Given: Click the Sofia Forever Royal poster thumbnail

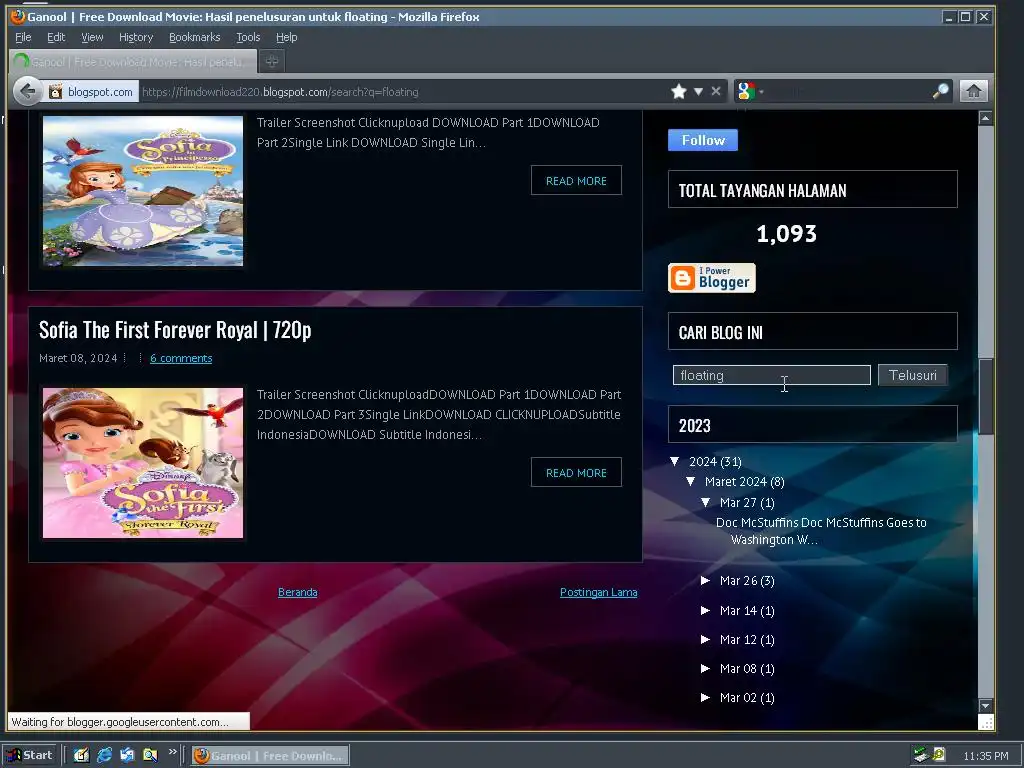Looking at the screenshot, I should pyautogui.click(x=143, y=463).
